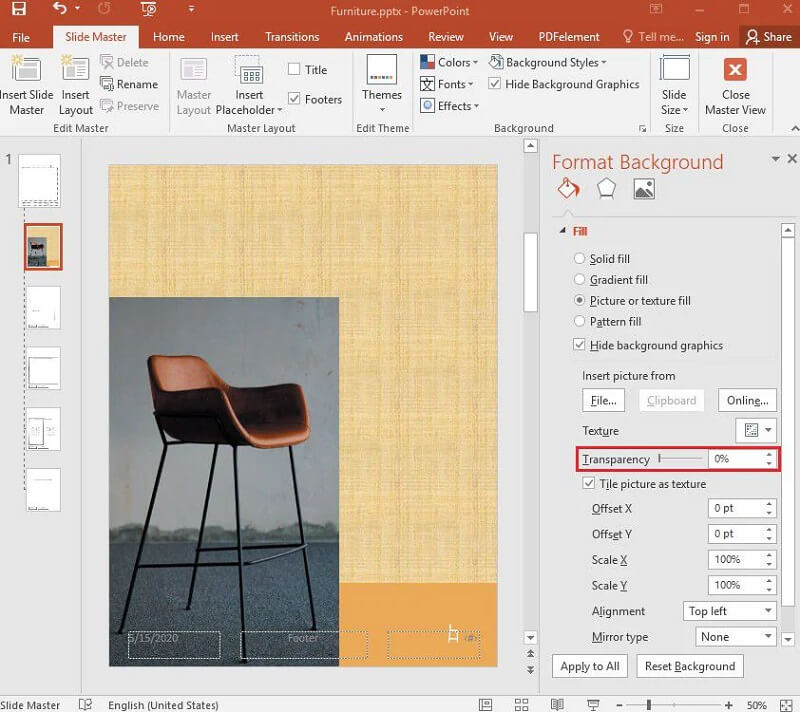Select the Effects icon in Format Background pane

point(606,189)
